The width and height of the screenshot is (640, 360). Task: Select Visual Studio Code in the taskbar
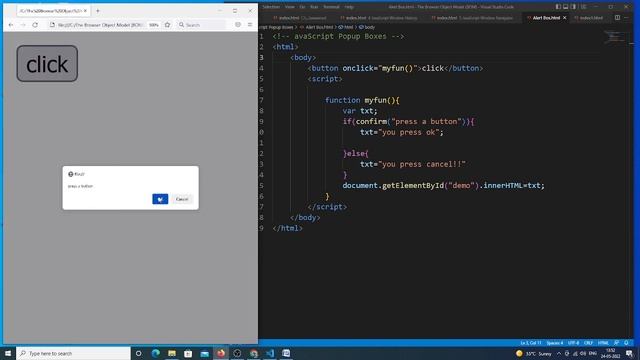pos(270,353)
